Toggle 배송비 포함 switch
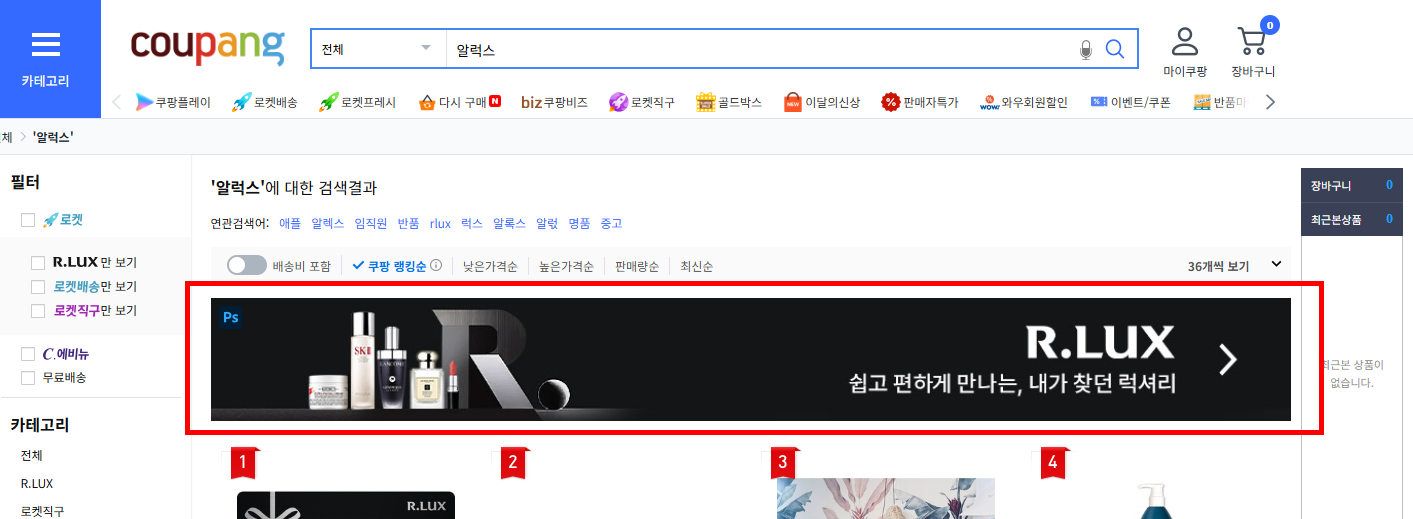 click(x=247, y=266)
